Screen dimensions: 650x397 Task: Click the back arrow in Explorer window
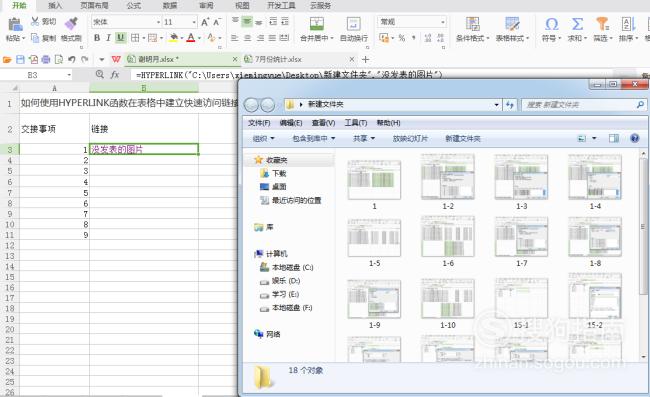[x=251, y=105]
